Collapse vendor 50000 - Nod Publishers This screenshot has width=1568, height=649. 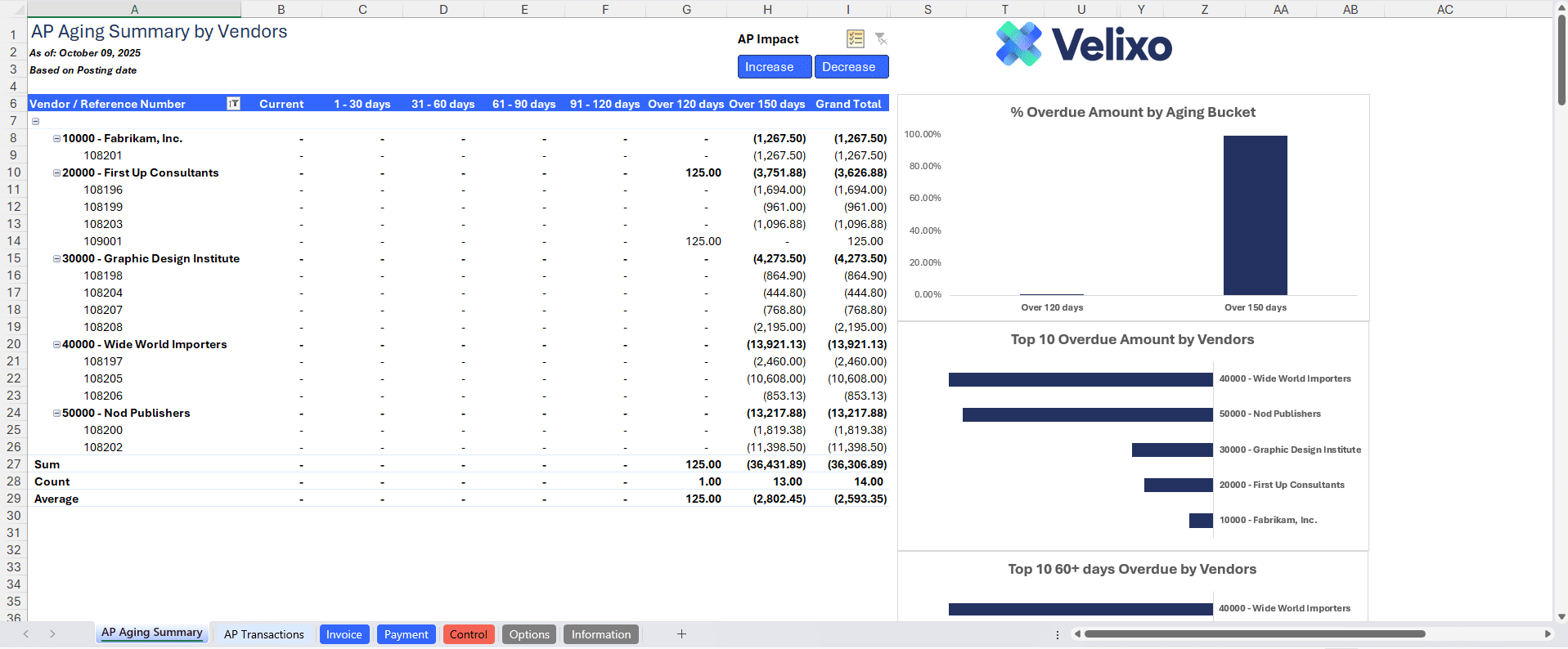(56, 414)
